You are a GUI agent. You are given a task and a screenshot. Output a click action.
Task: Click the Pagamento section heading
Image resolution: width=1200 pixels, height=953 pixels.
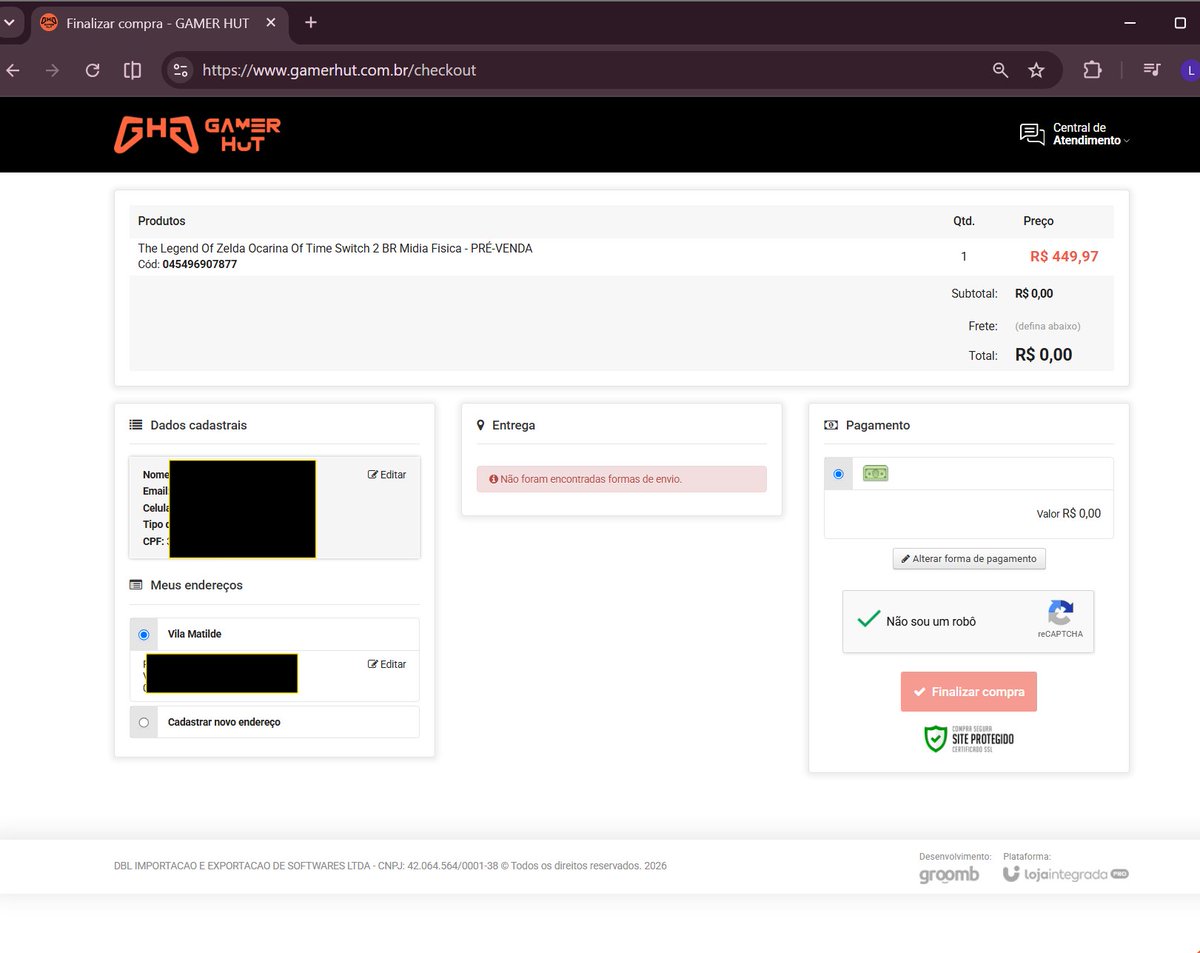(878, 425)
